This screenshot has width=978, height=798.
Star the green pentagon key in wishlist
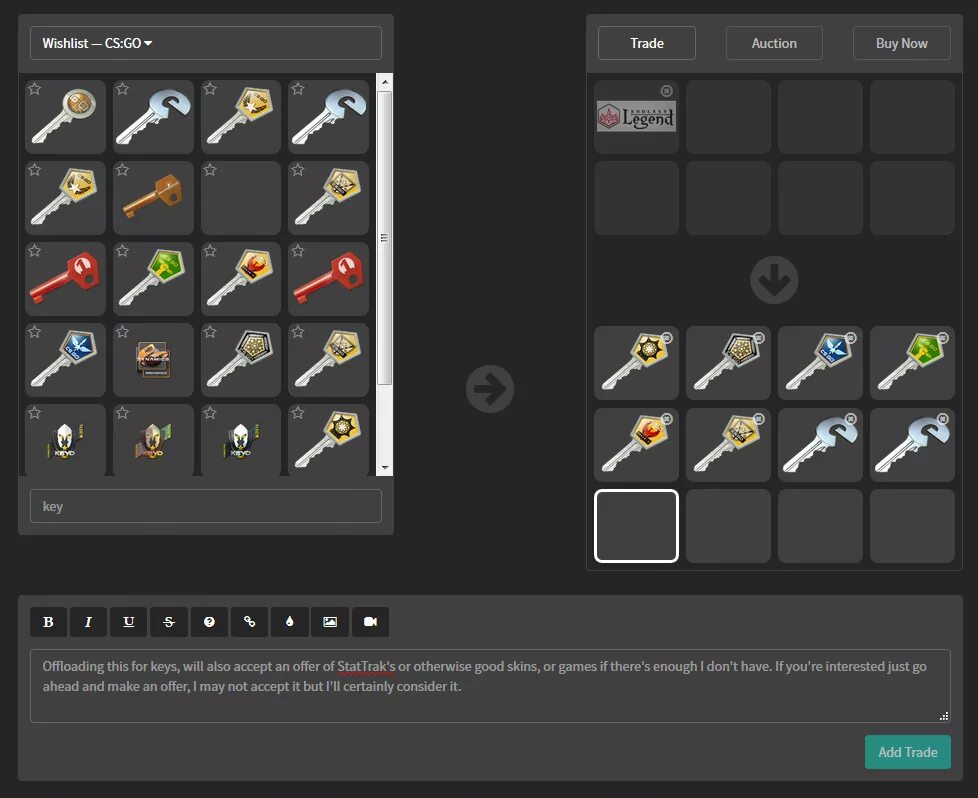click(x=123, y=251)
